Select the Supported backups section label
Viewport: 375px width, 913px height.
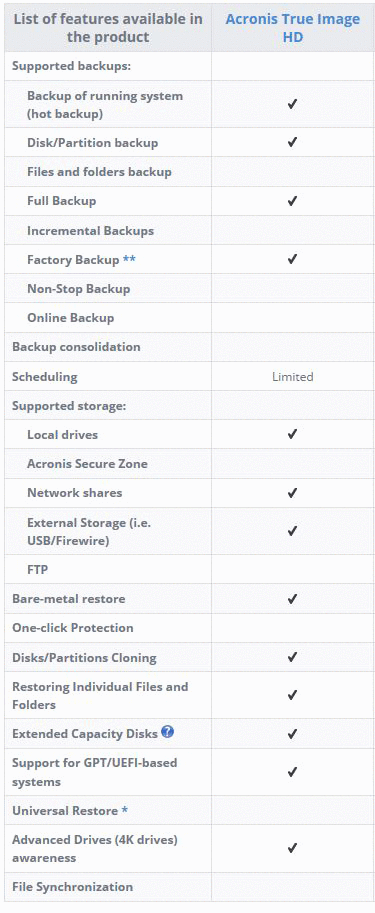pos(71,66)
